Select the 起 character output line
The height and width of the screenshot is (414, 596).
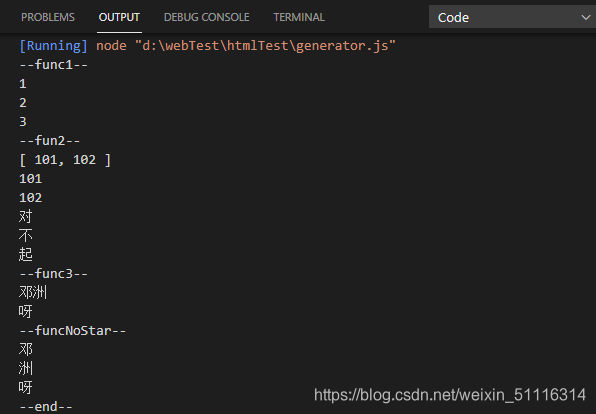25,254
